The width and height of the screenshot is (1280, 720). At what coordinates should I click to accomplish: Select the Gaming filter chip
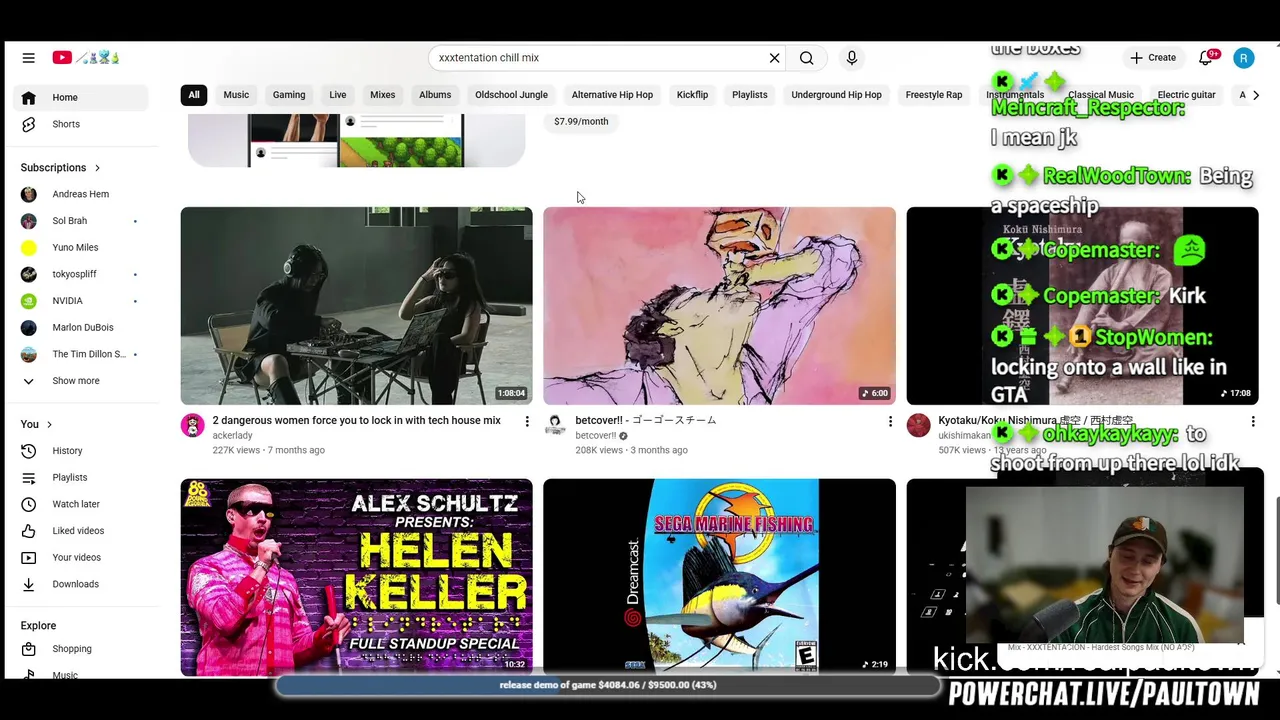[x=289, y=95]
